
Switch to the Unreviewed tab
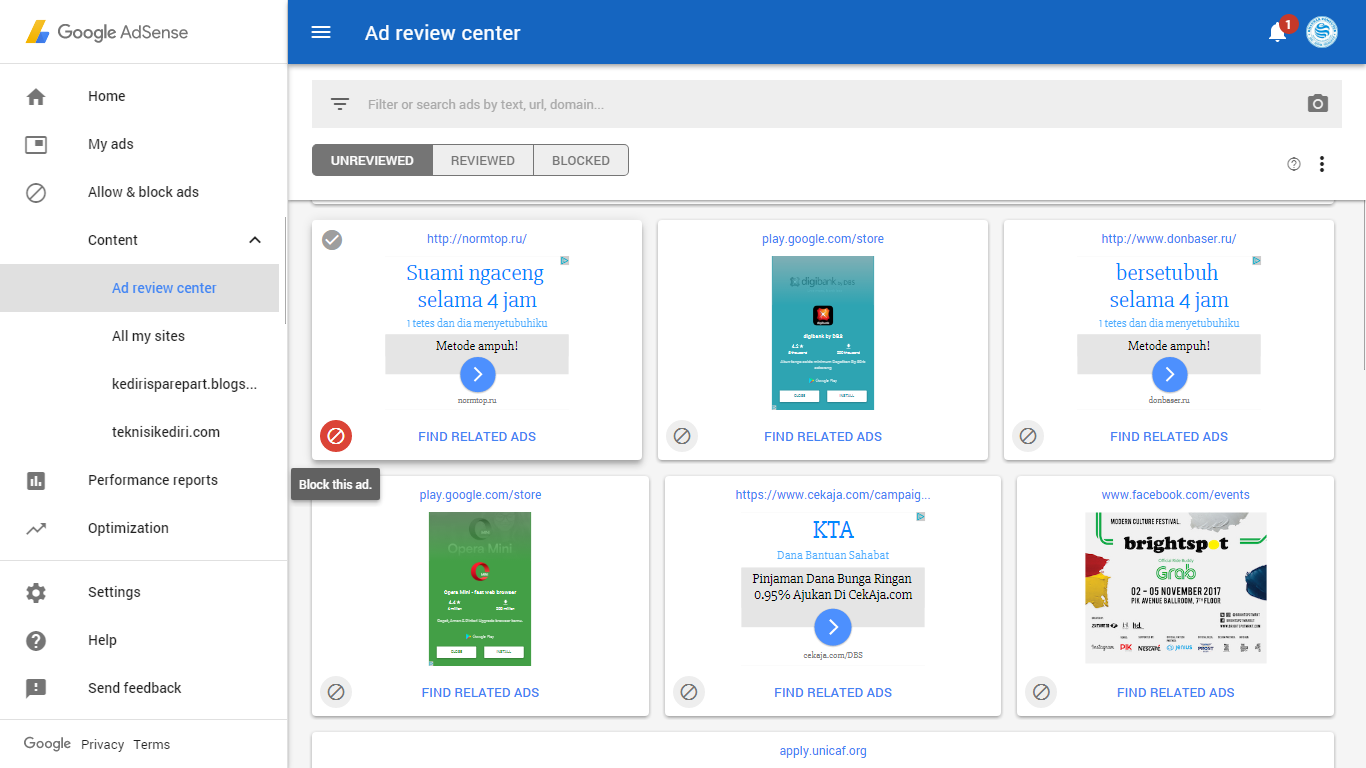coord(372,160)
